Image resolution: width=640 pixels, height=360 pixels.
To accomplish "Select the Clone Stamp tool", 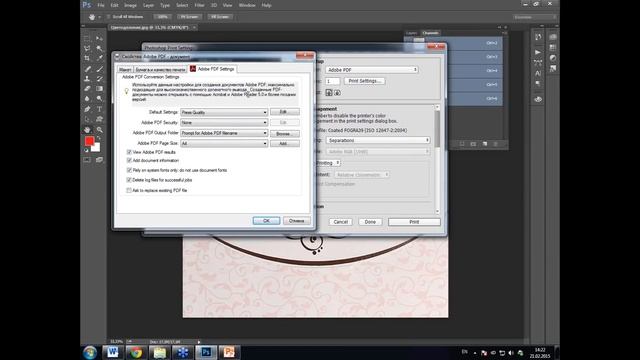I will pyautogui.click(x=87, y=78).
